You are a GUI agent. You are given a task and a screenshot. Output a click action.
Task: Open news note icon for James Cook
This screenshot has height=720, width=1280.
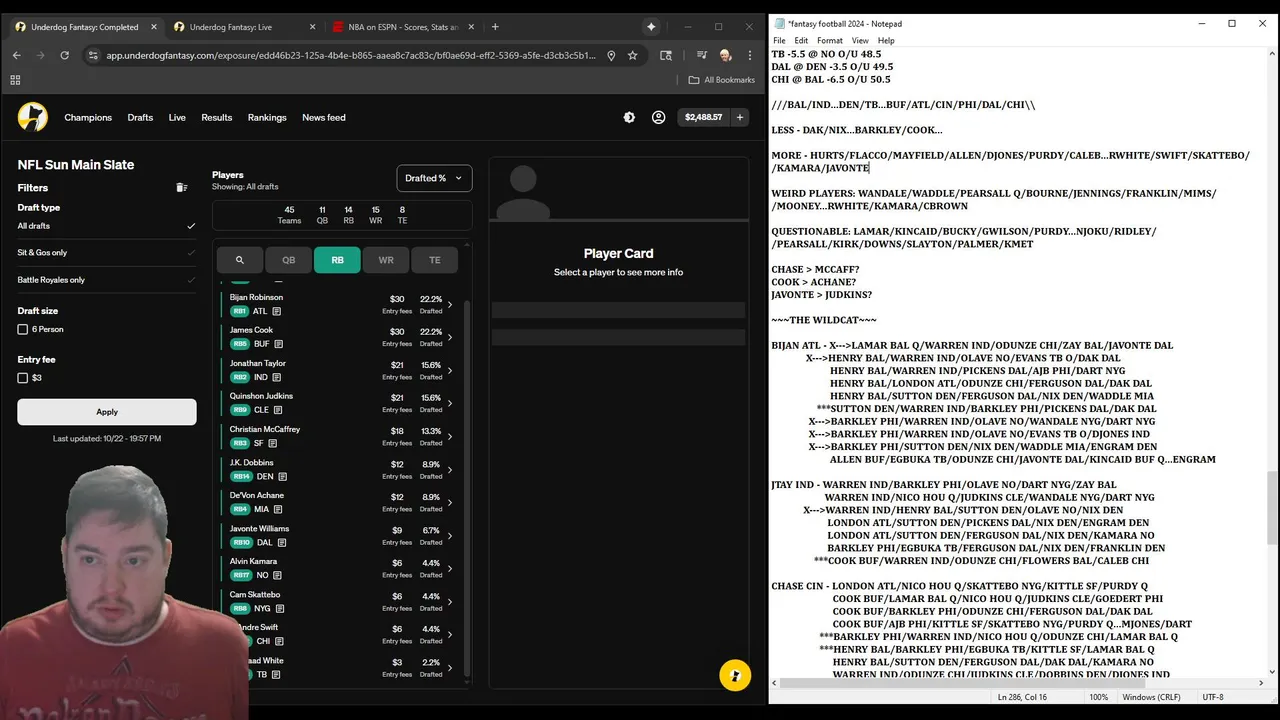(279, 344)
